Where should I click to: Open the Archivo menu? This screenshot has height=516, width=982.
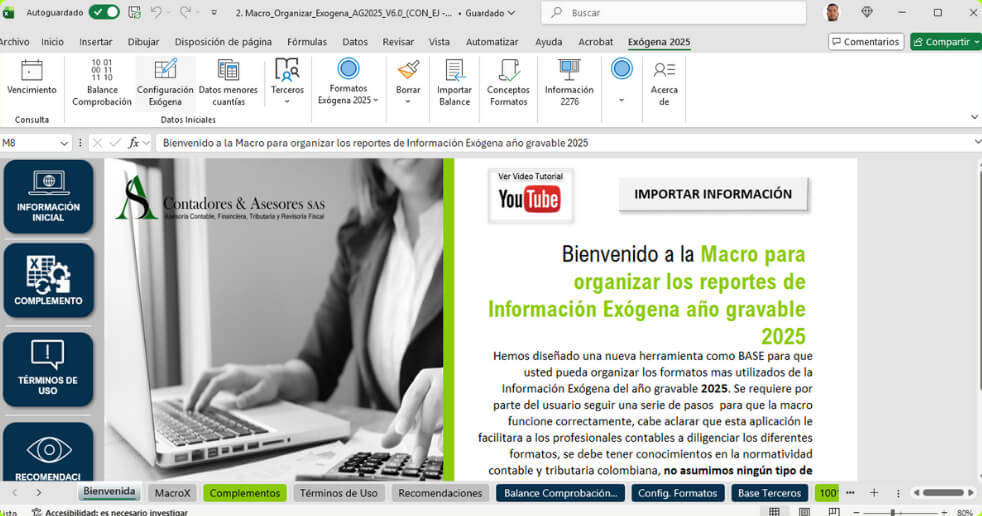14,41
